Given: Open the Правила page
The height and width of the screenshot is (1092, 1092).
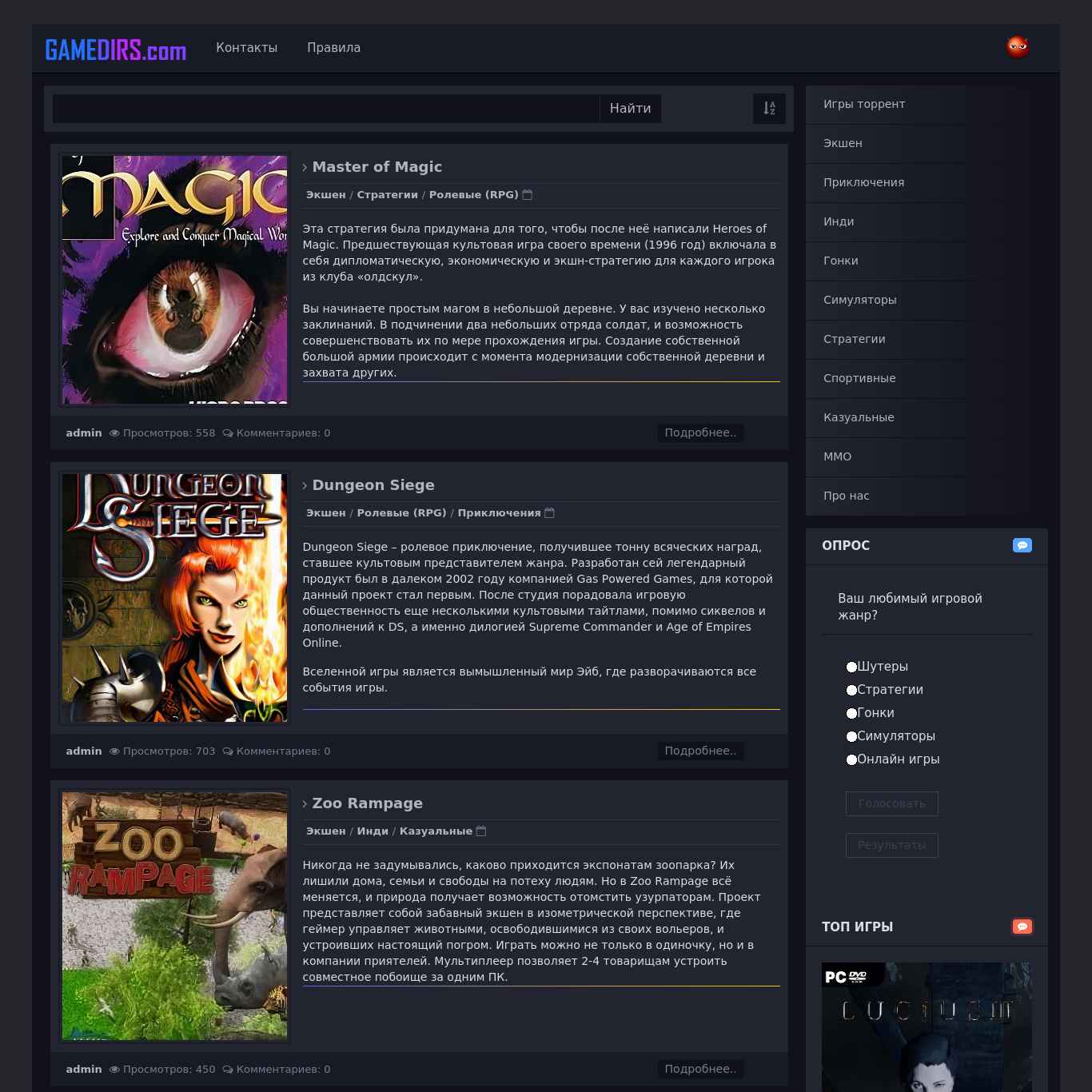Looking at the screenshot, I should 333,48.
